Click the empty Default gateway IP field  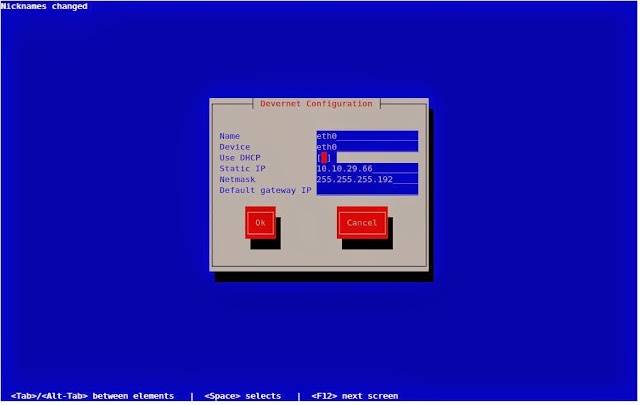[x=367, y=190]
